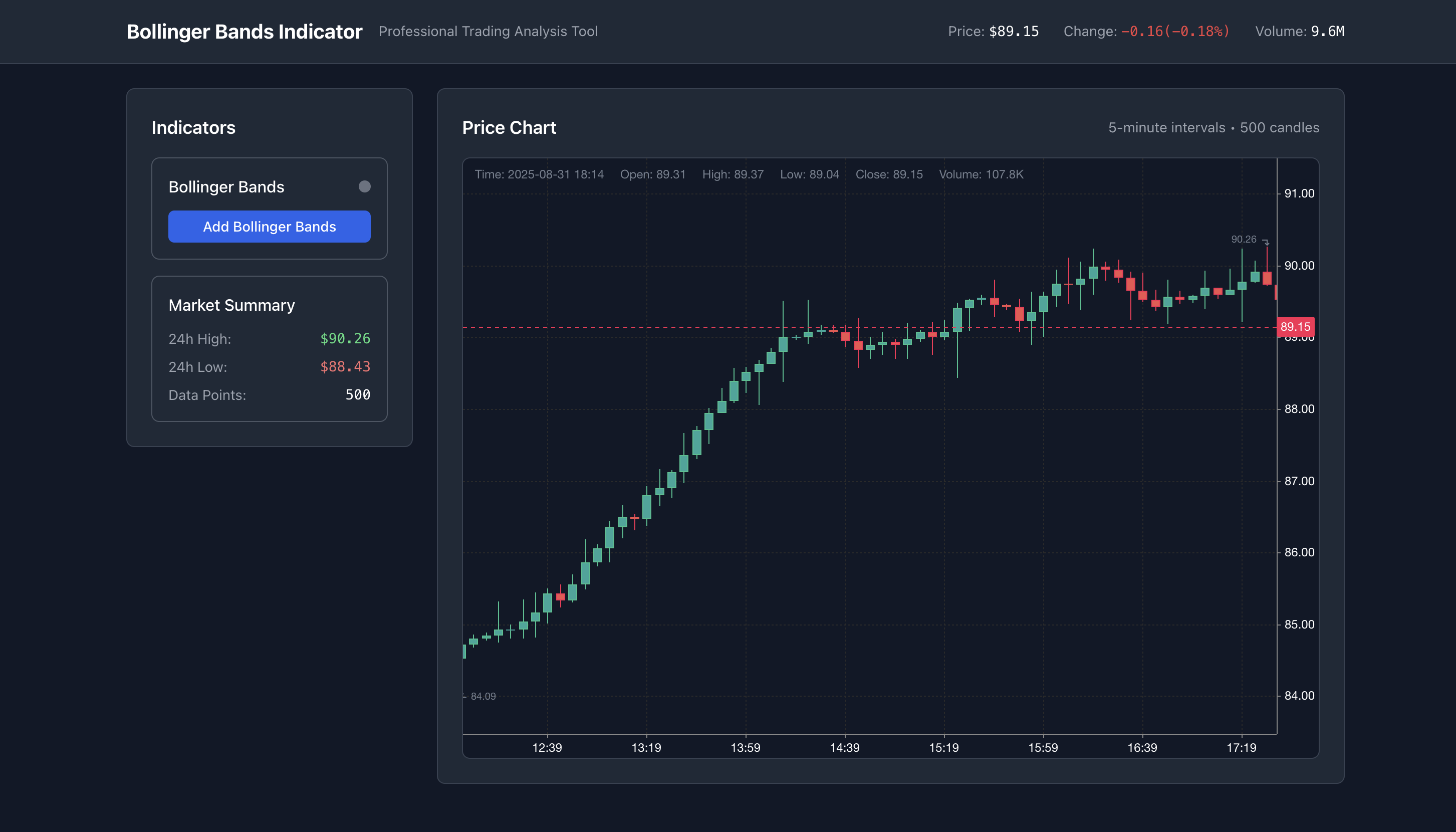Click the 13:59 time axis label
Viewport: 1456px width, 832px height.
[745, 747]
